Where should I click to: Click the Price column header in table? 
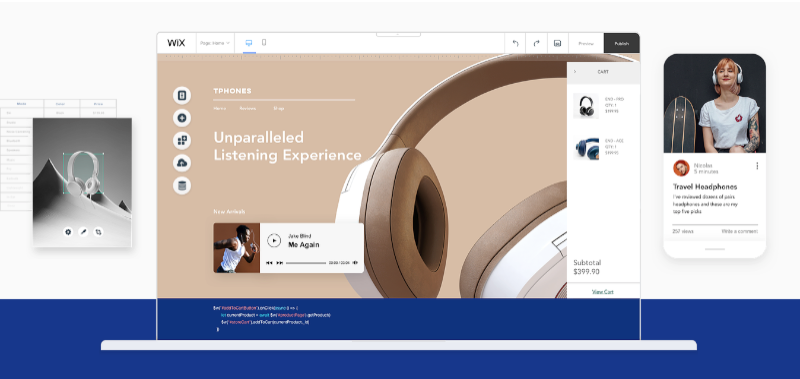(98, 104)
